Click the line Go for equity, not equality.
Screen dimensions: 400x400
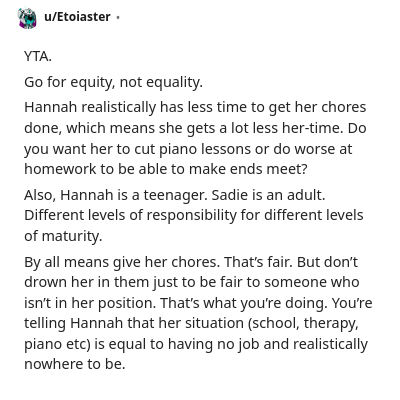pos(113,82)
